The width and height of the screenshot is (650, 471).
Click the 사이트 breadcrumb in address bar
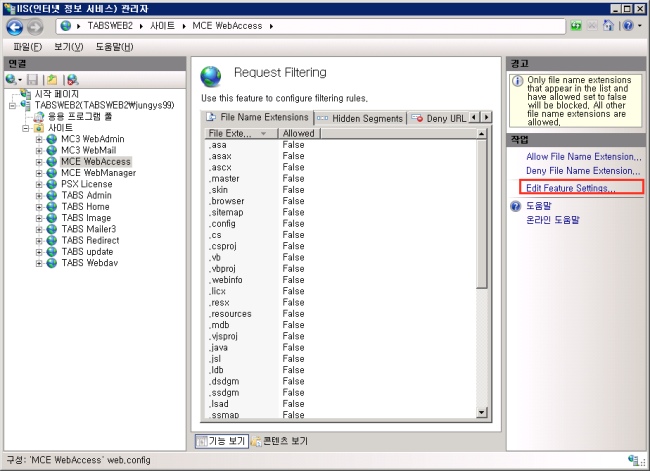(162, 26)
